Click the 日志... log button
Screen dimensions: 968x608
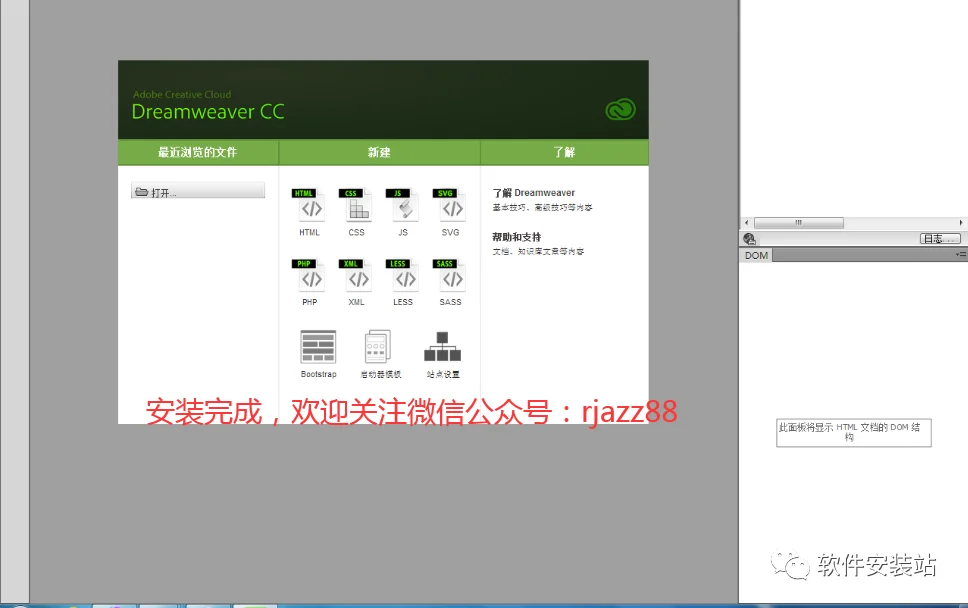tap(940, 239)
